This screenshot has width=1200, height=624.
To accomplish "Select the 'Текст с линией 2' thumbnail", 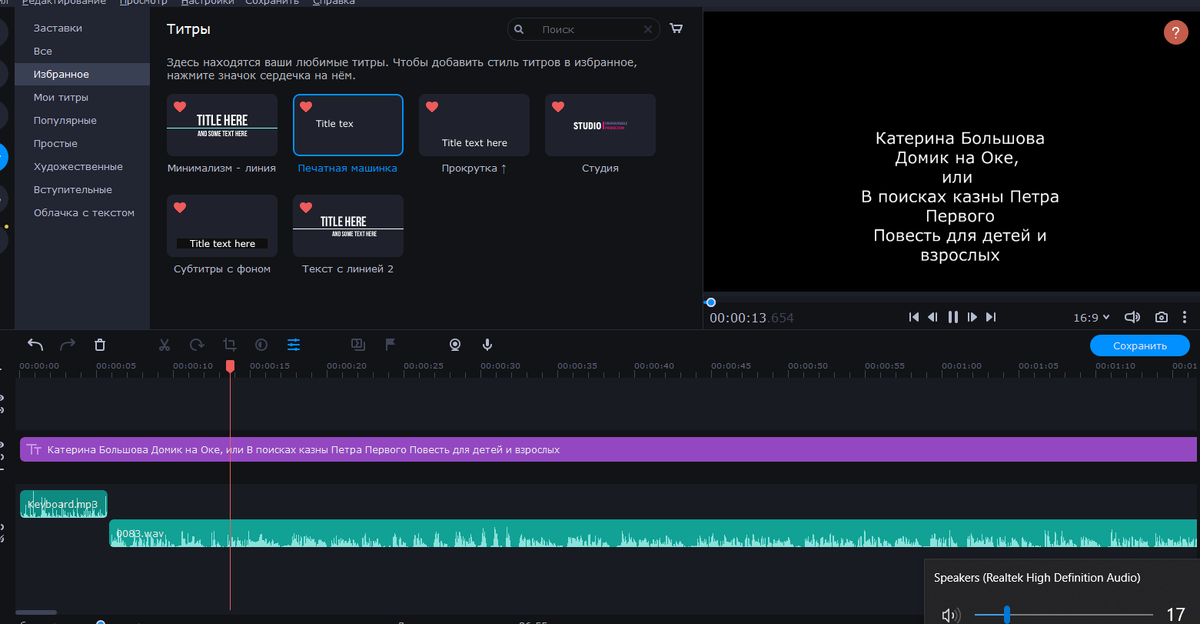I will click(x=348, y=226).
